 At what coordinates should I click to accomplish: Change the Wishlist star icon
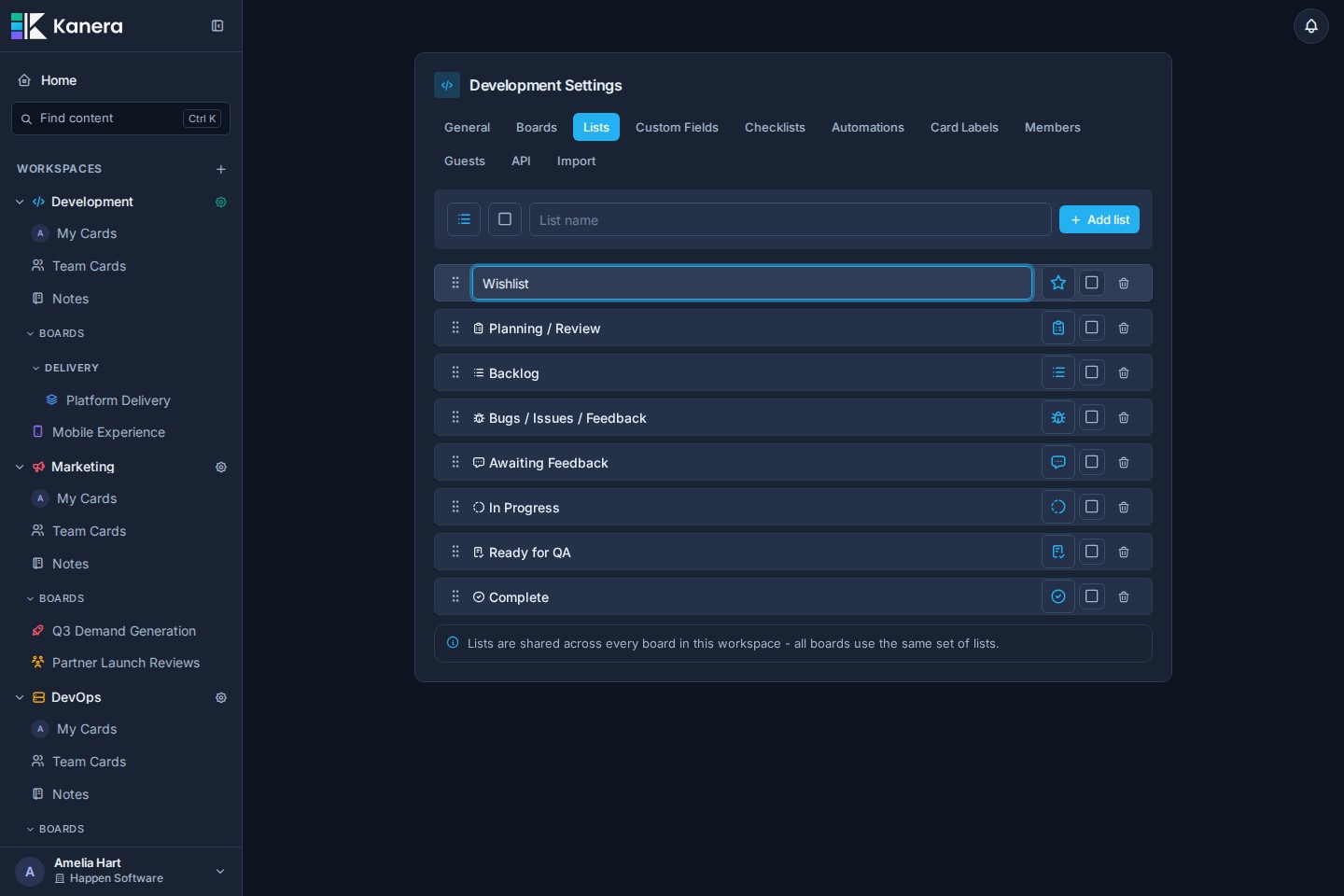pos(1058,283)
